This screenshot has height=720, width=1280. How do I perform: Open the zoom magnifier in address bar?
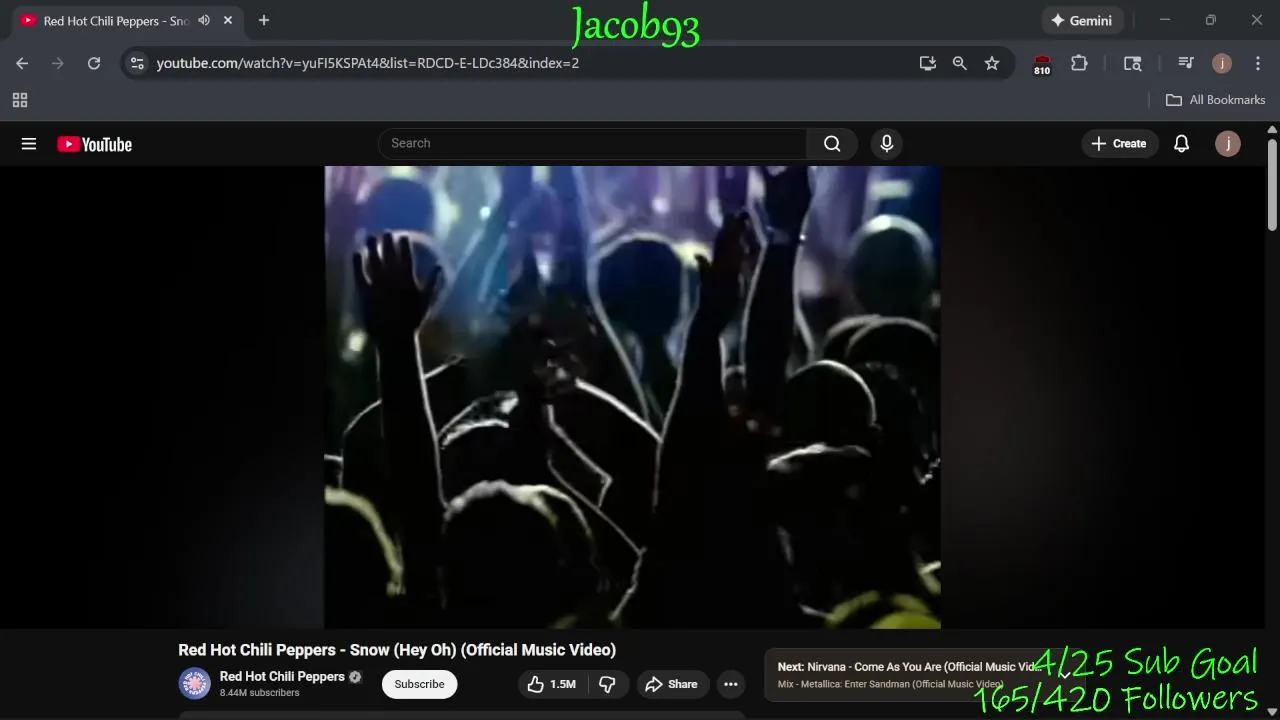[x=960, y=63]
